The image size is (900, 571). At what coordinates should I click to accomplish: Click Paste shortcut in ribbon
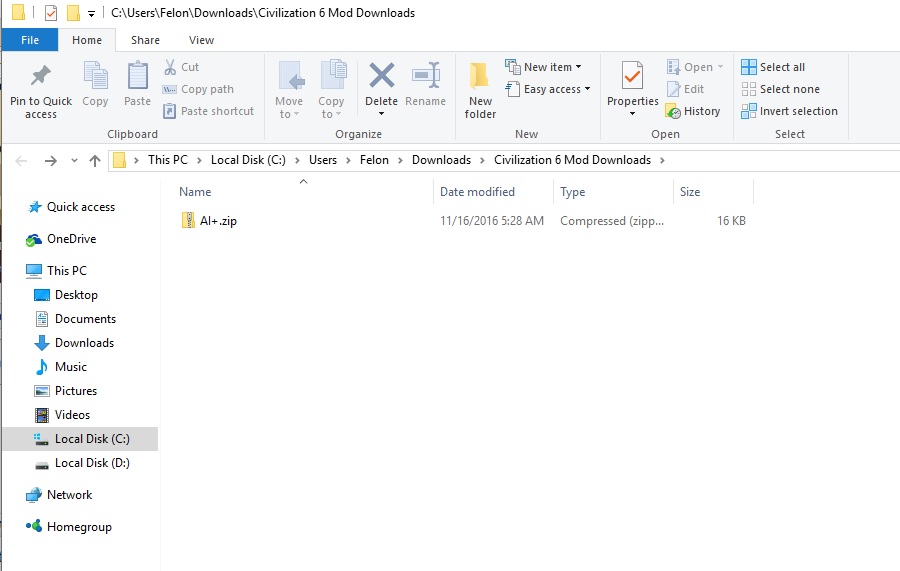tap(209, 111)
